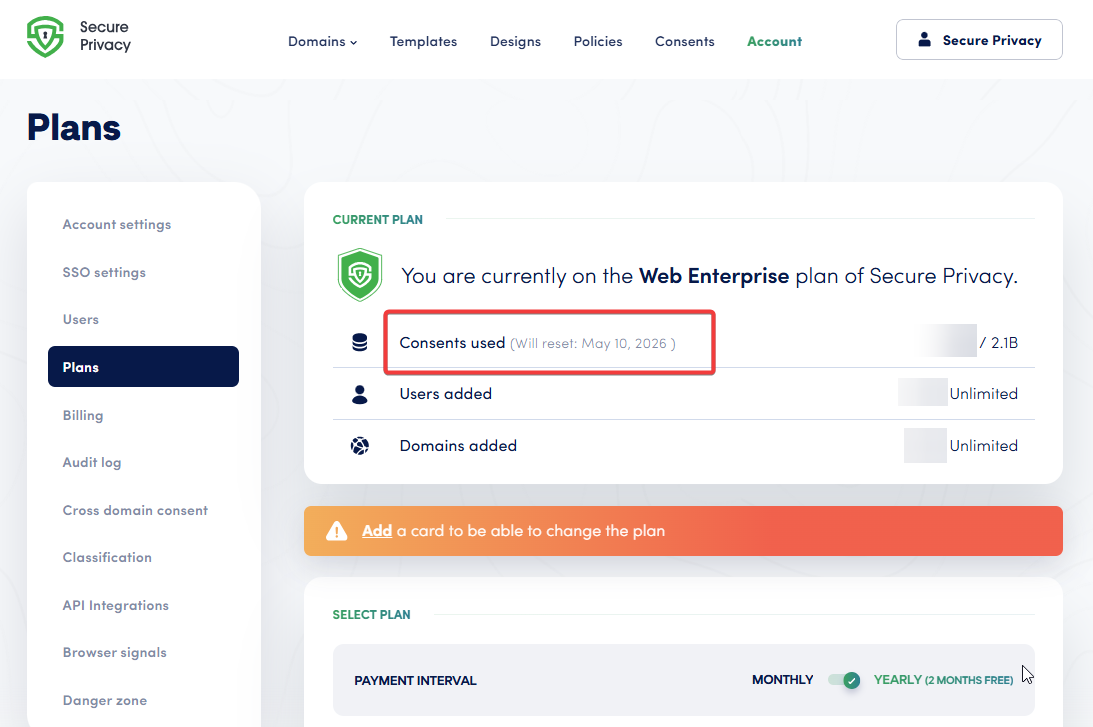
Task: Click the user avatar icon in profile button
Action: 924,40
